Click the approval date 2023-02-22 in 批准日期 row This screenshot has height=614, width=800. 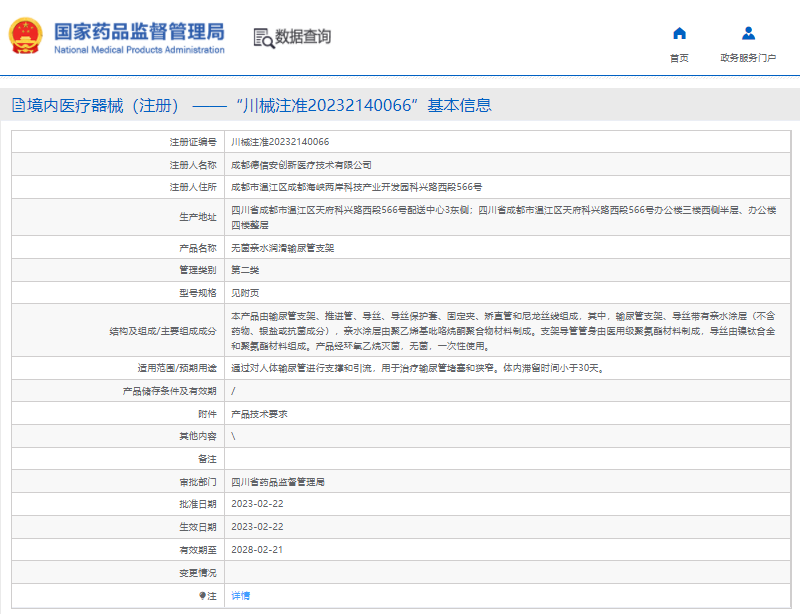tap(257, 504)
